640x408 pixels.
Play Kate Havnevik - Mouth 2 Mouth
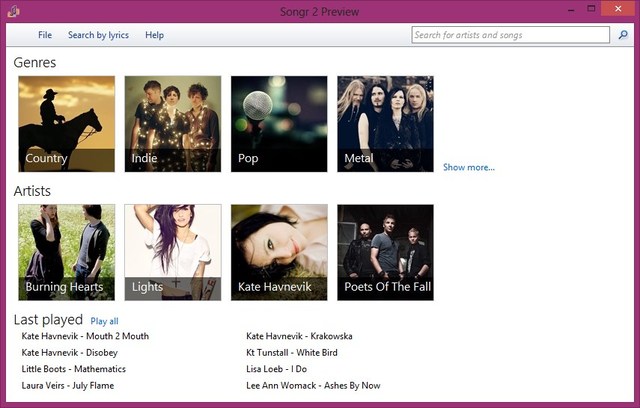[85, 337]
